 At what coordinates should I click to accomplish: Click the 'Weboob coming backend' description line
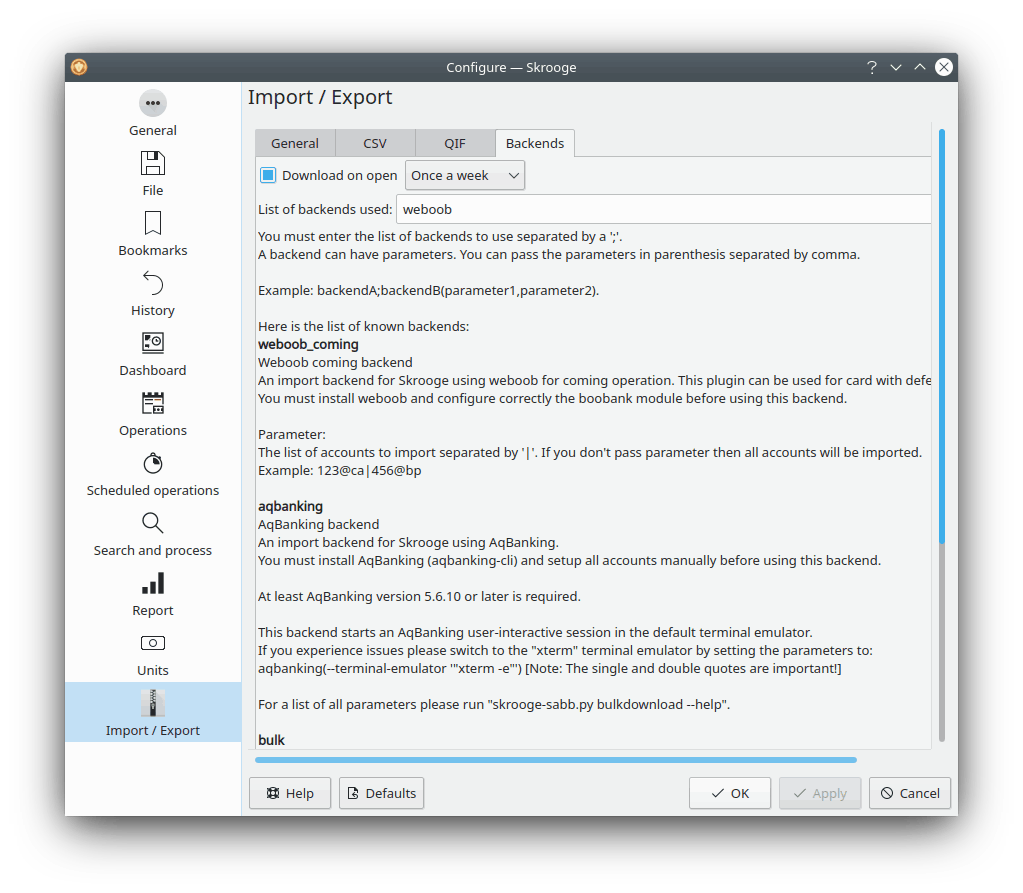pyautogui.click(x=335, y=362)
